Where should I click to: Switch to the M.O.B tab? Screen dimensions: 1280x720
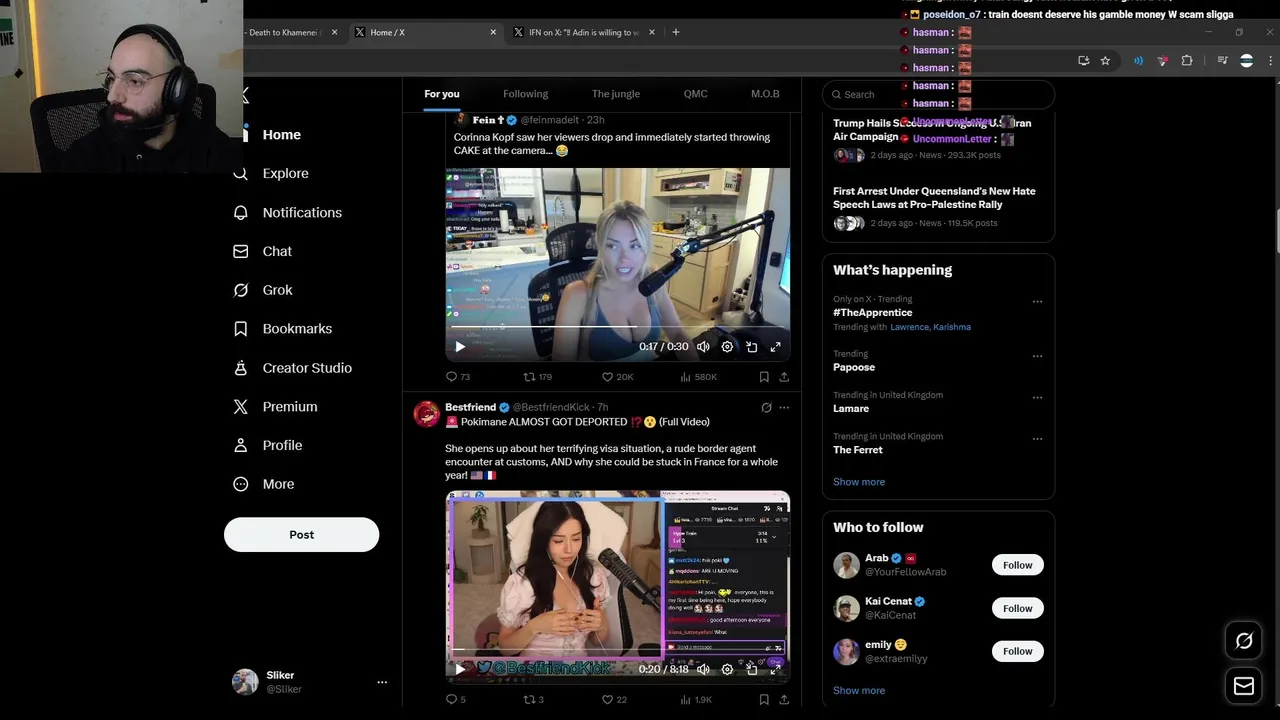(765, 94)
